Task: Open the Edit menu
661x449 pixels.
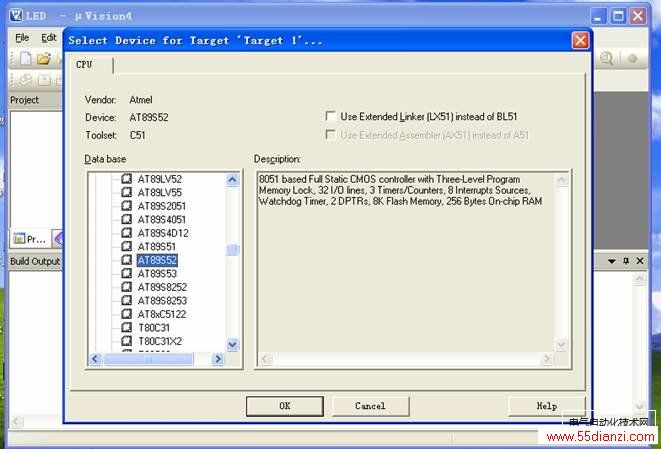Action: point(48,38)
